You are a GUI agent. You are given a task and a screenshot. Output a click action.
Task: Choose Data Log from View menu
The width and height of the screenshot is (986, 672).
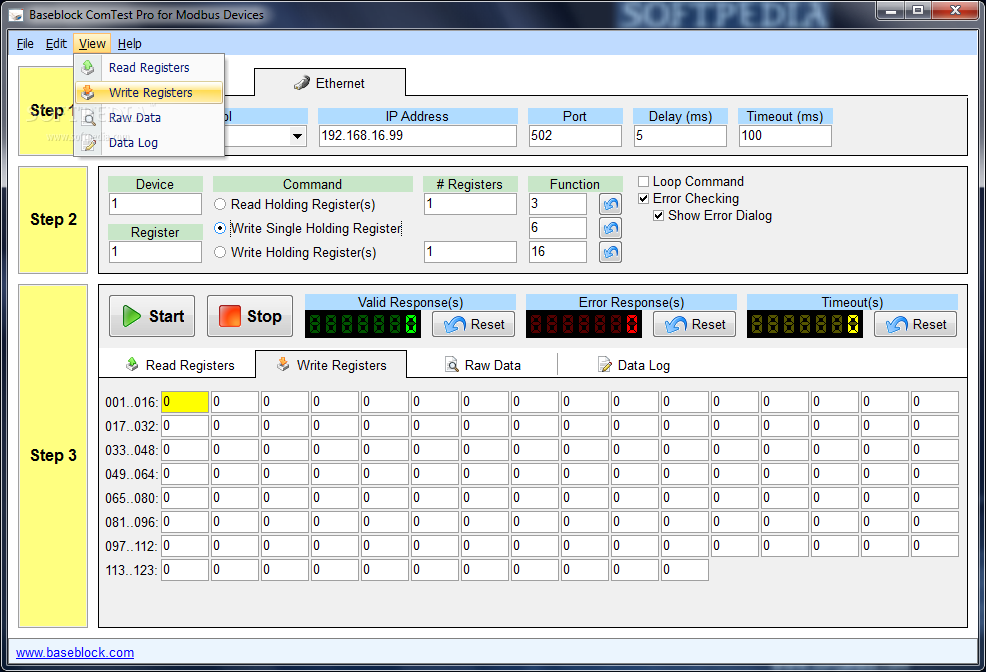tap(149, 143)
